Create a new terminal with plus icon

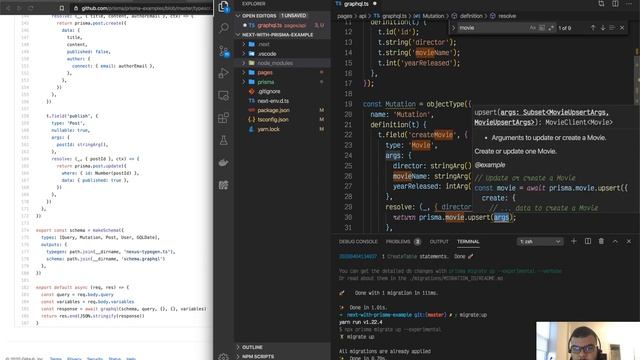(573, 241)
